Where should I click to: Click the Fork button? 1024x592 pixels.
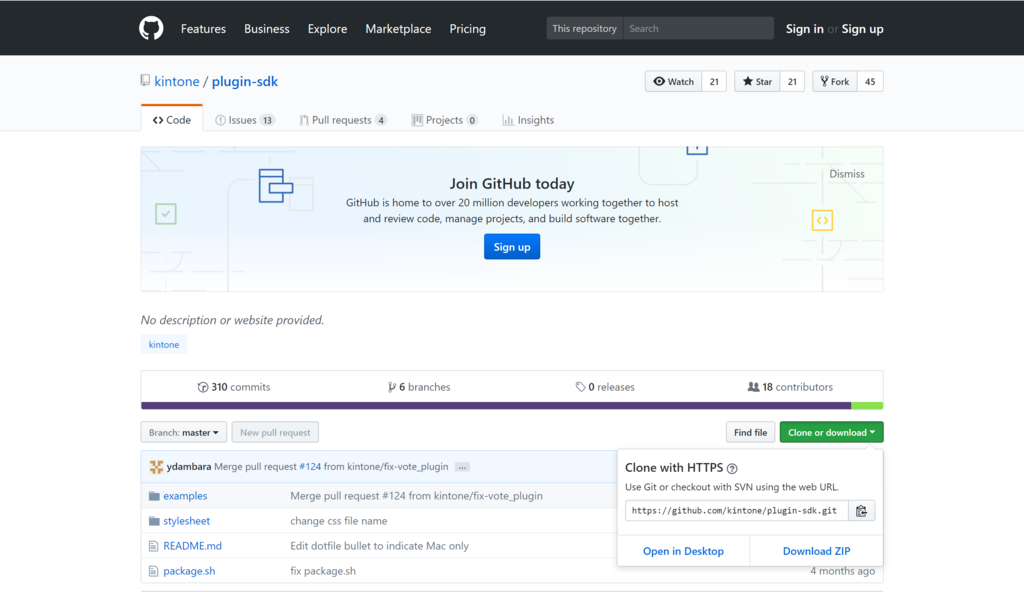pyautogui.click(x=835, y=82)
